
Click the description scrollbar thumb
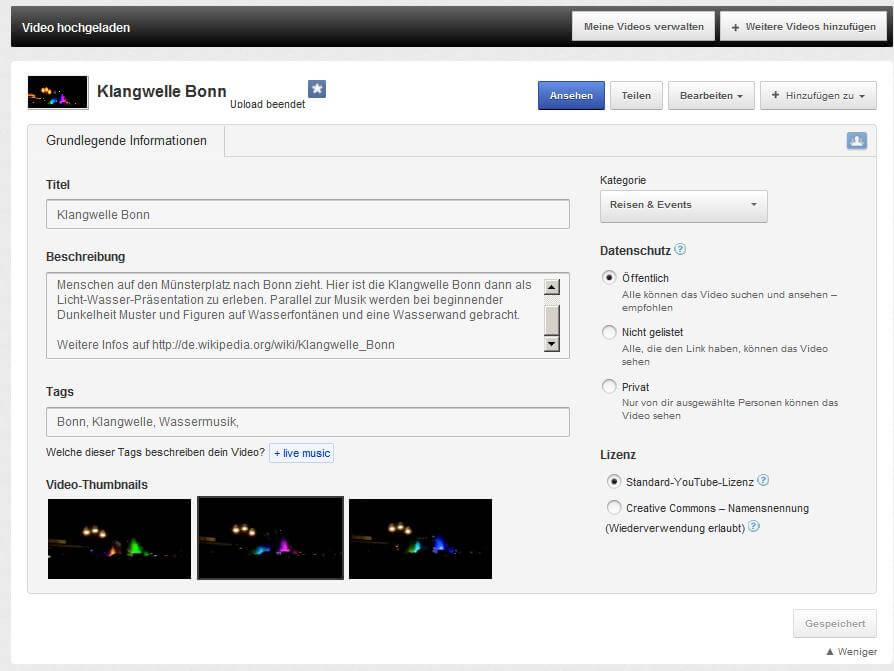[551, 320]
